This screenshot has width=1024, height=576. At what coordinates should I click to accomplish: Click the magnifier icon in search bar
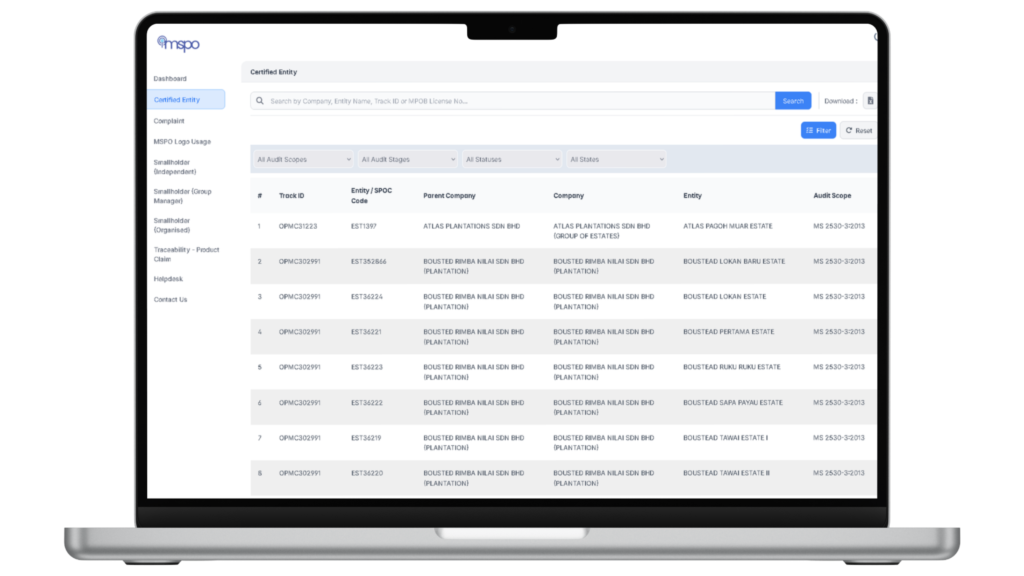tap(259, 101)
